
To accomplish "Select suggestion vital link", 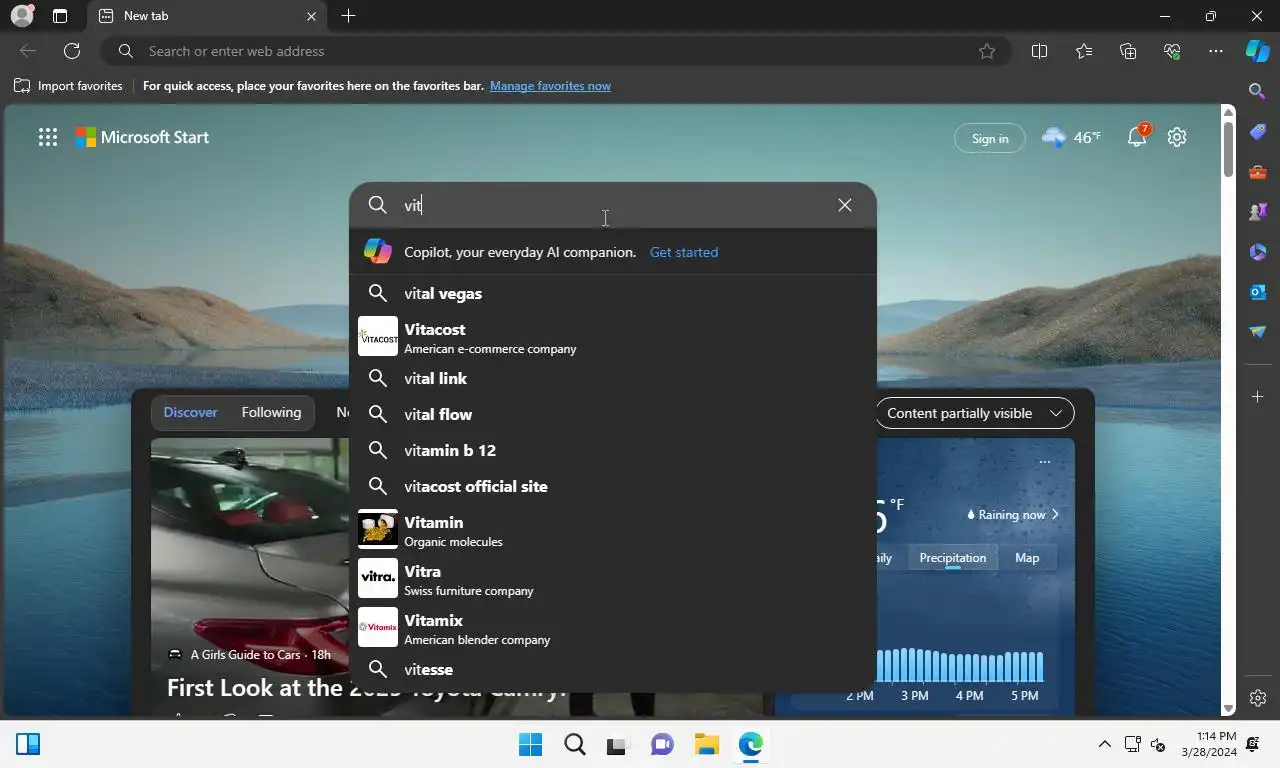I will [612, 378].
